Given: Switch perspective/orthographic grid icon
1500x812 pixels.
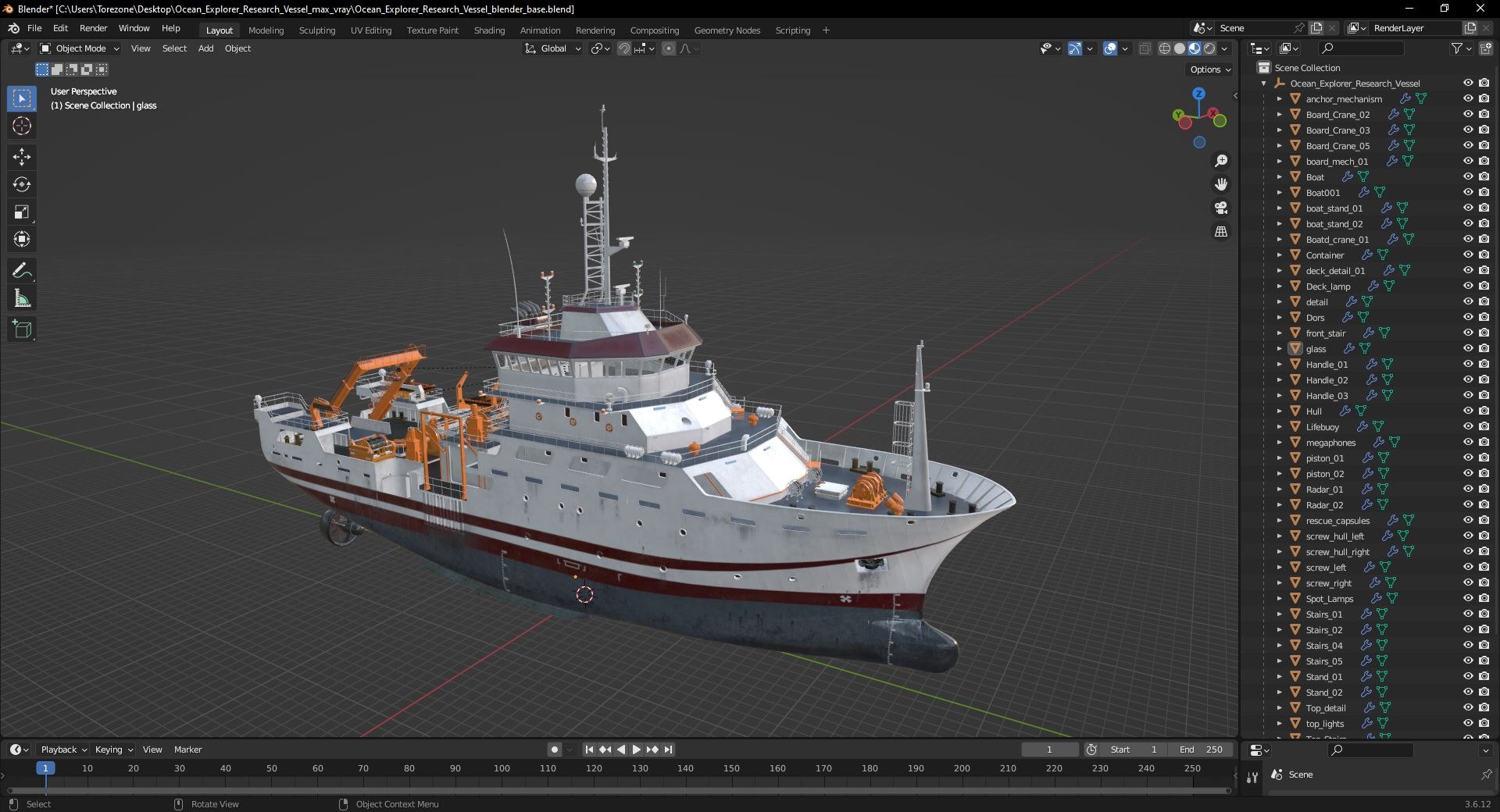Looking at the screenshot, I should (1221, 232).
